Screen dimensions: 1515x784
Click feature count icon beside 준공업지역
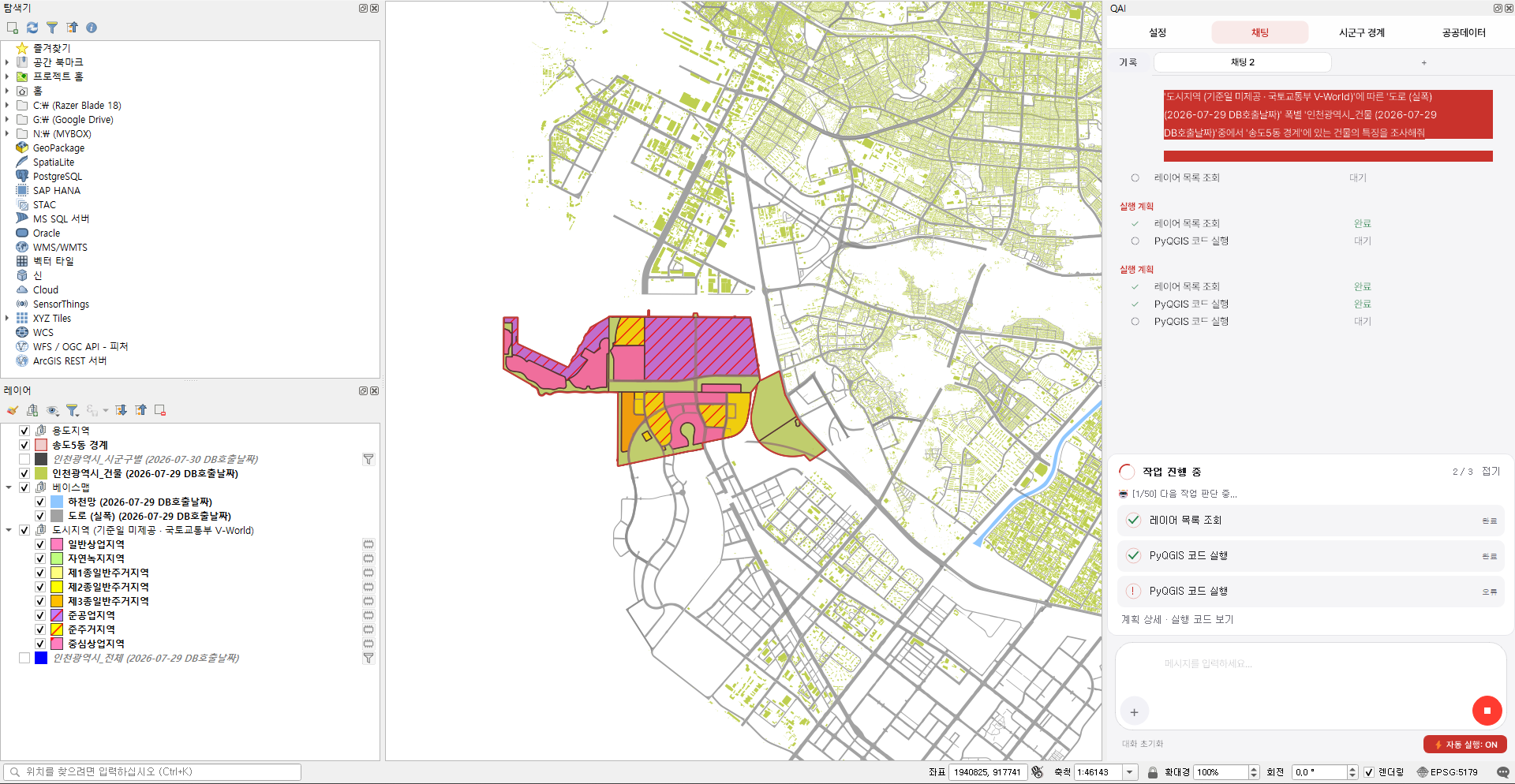[368, 615]
